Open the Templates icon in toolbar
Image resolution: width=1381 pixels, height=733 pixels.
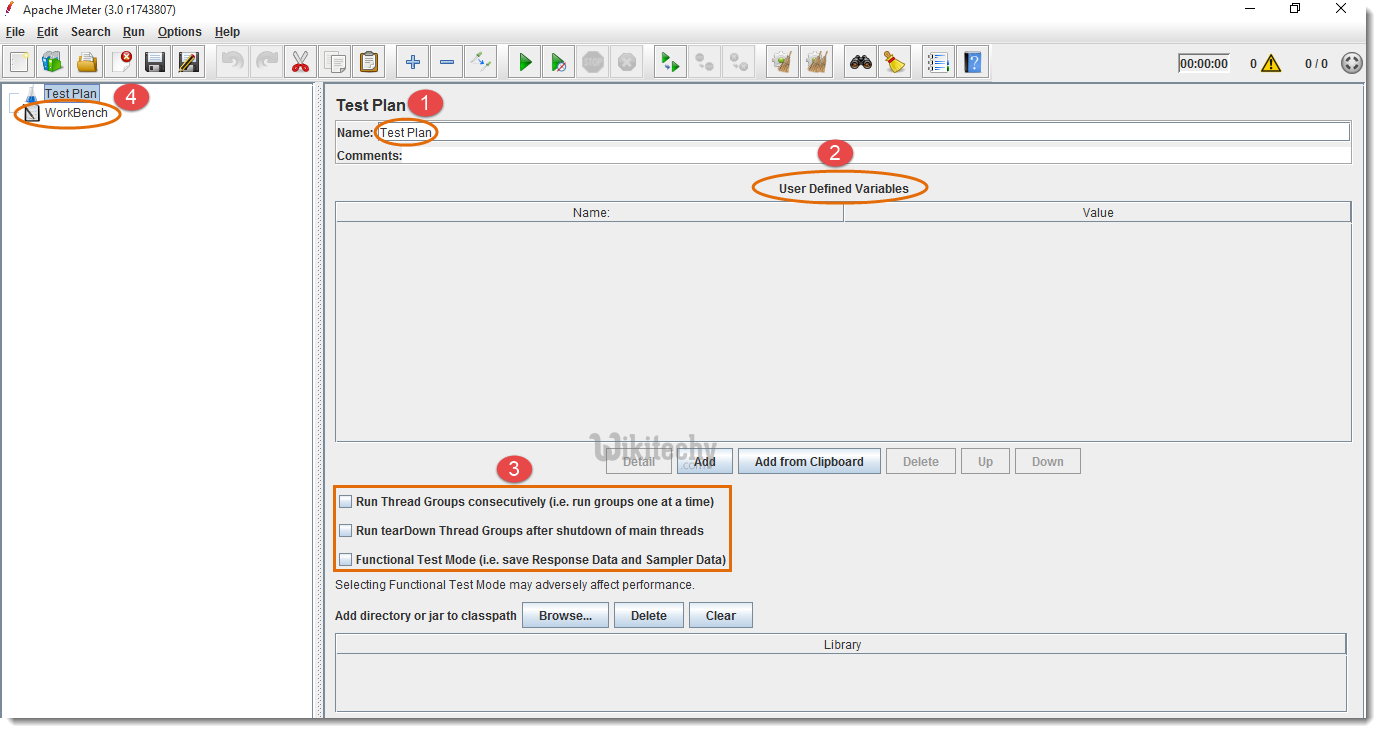tap(53, 62)
